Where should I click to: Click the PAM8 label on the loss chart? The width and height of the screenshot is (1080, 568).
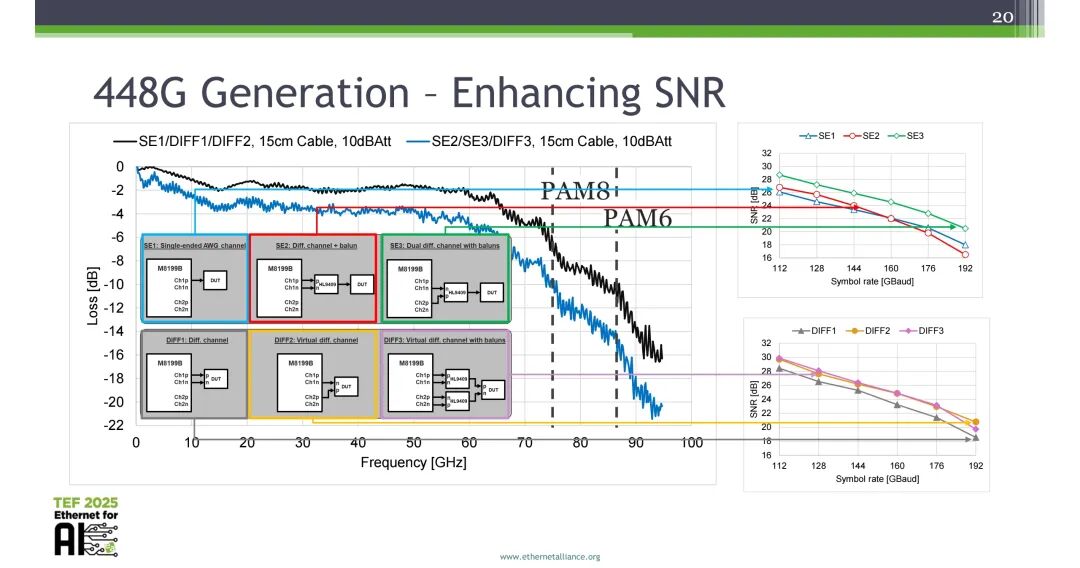[575, 191]
